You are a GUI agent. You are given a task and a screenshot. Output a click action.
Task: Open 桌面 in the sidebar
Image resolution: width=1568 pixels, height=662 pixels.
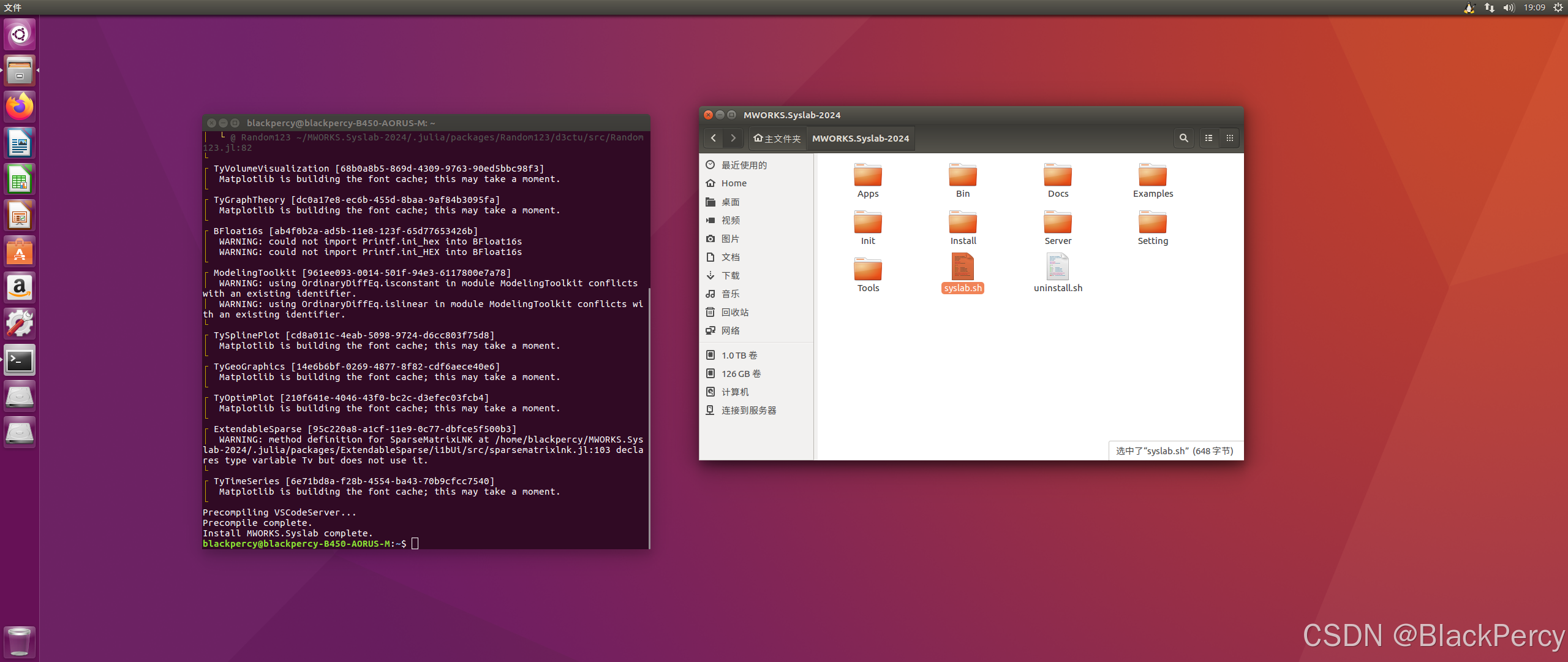tap(756, 202)
